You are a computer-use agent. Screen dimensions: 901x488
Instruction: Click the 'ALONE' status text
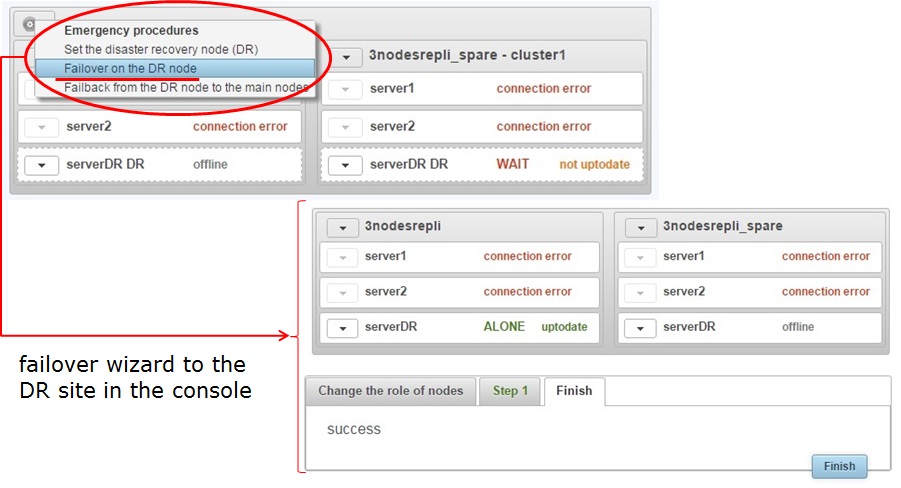(x=504, y=326)
